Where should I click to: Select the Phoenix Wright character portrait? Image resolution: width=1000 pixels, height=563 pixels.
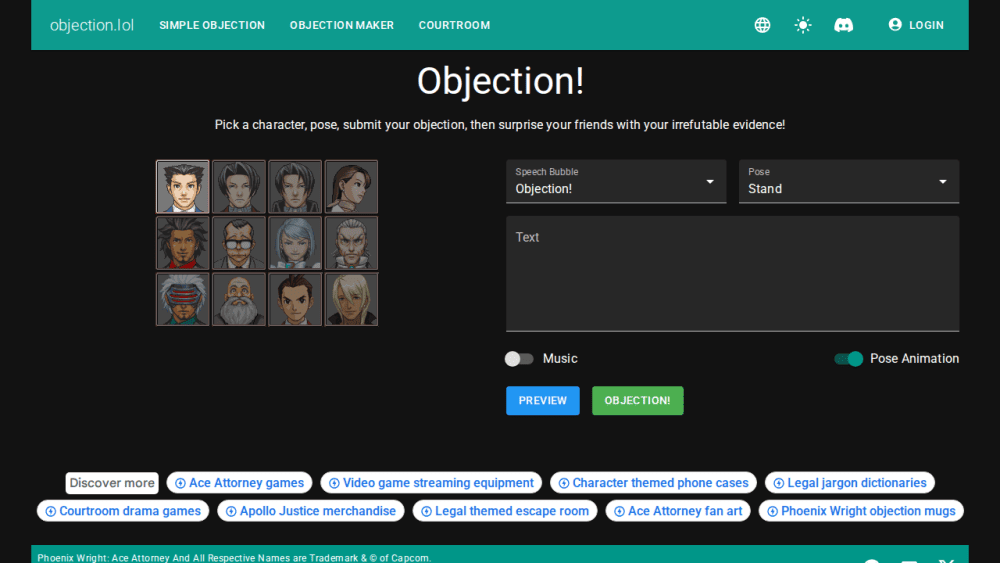[x=182, y=187]
